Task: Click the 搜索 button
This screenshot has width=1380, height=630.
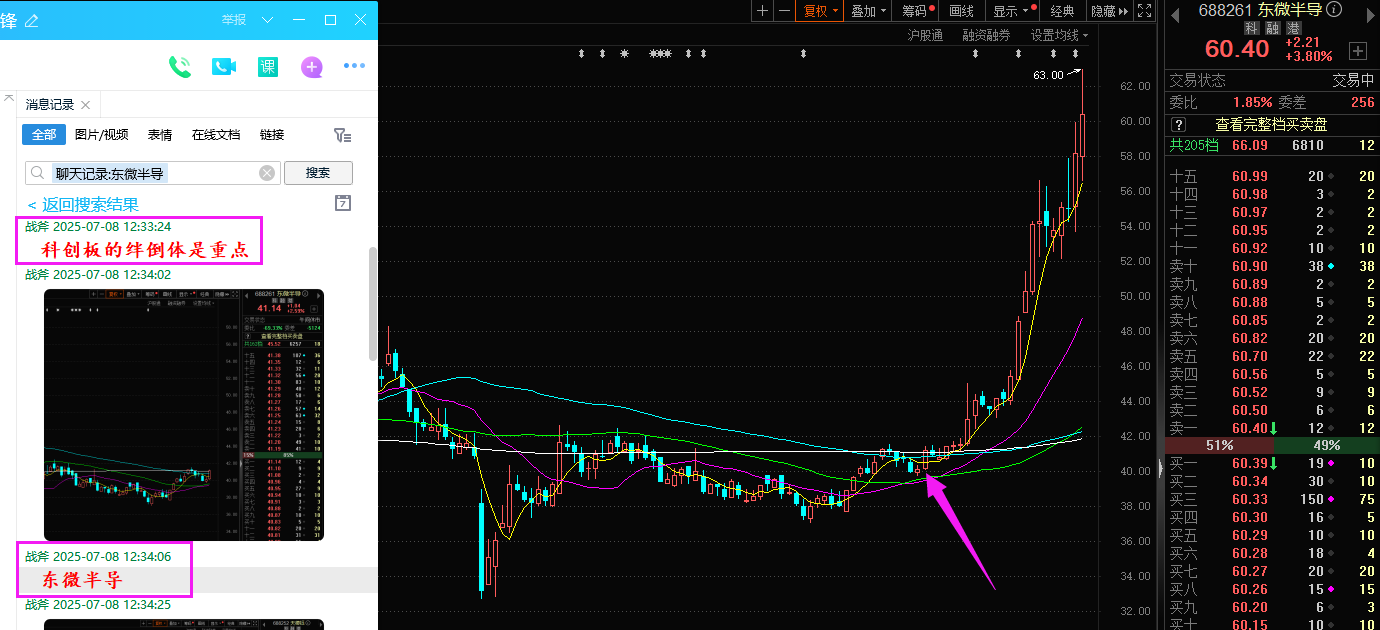Action: [318, 173]
